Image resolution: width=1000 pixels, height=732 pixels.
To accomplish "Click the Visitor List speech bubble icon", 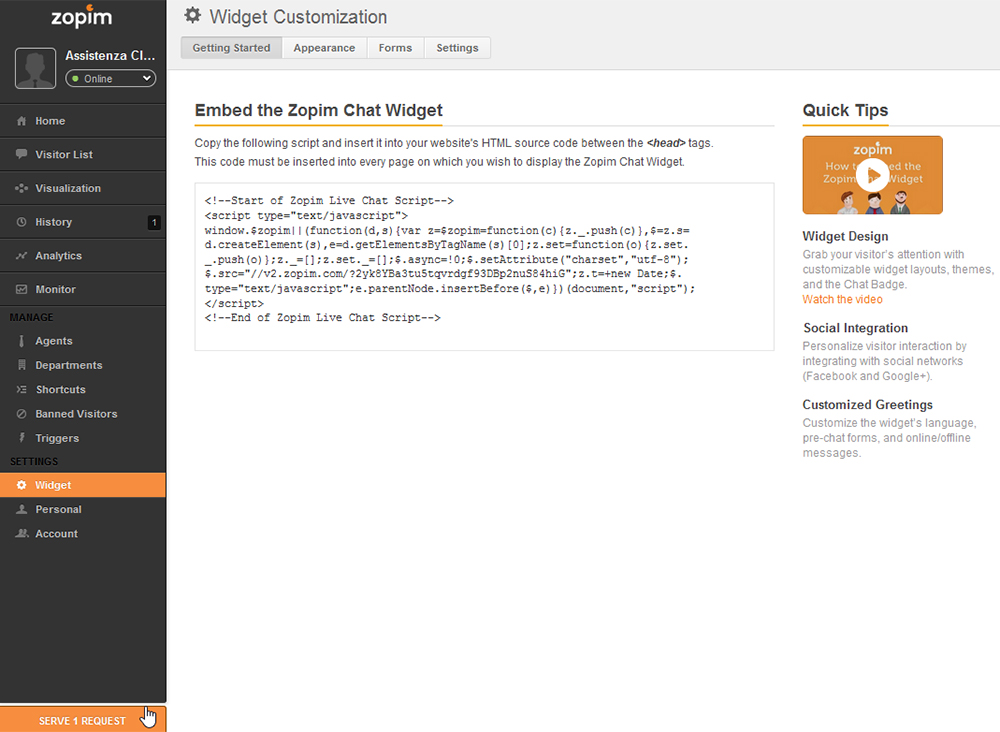I will [x=22, y=154].
